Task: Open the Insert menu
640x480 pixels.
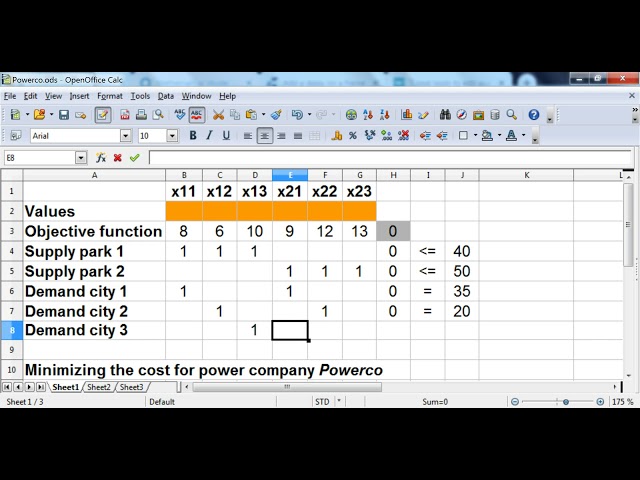Action: pos(79,96)
